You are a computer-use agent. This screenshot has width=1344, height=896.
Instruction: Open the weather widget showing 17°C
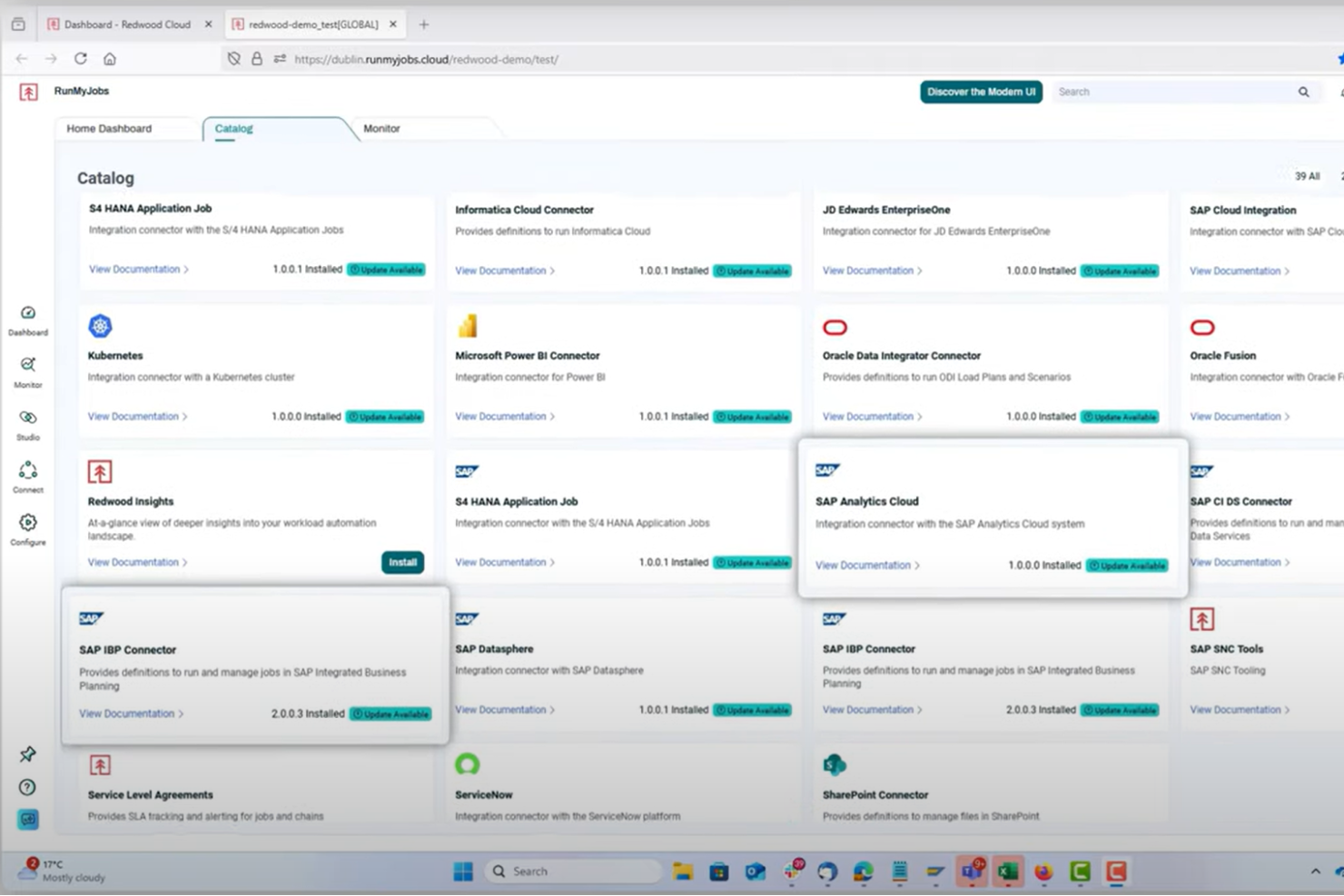[62, 871]
